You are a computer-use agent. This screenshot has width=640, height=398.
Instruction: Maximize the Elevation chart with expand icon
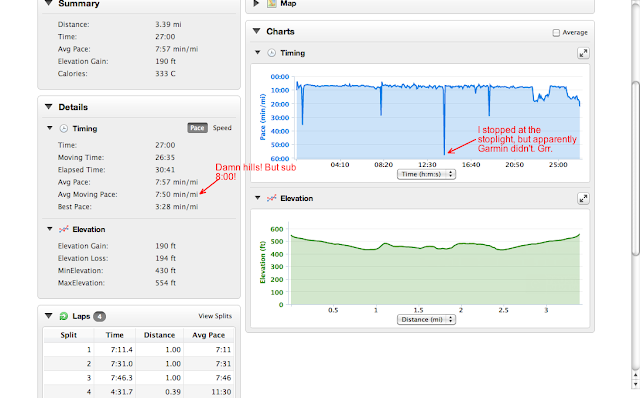pos(583,198)
